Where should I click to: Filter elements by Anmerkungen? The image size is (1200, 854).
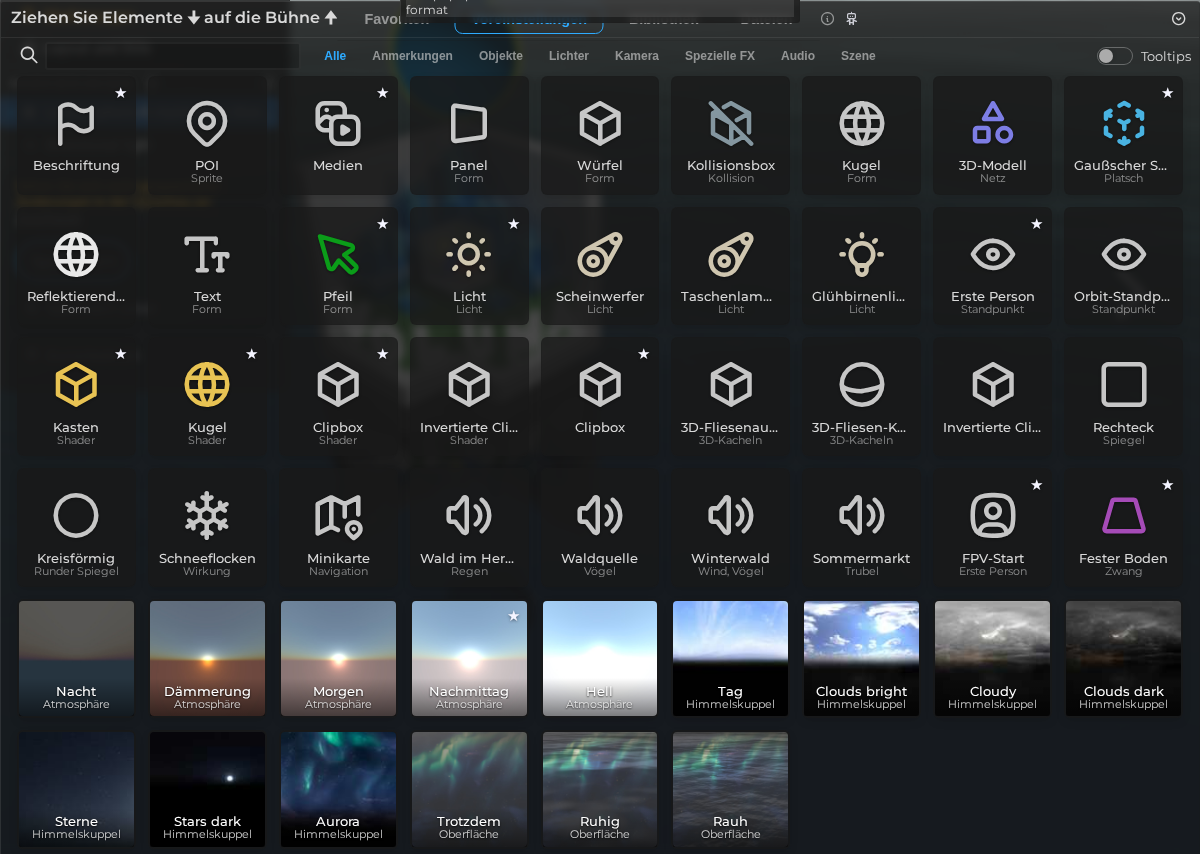[x=412, y=56]
